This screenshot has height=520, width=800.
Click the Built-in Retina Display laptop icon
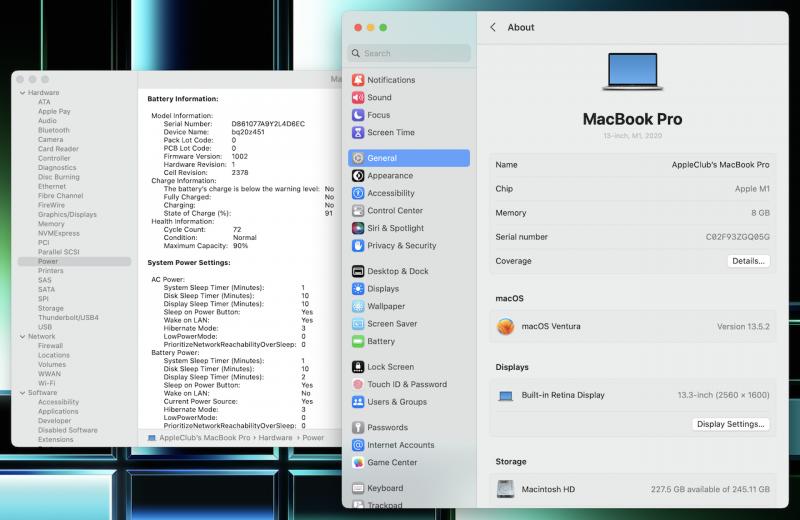click(x=505, y=395)
